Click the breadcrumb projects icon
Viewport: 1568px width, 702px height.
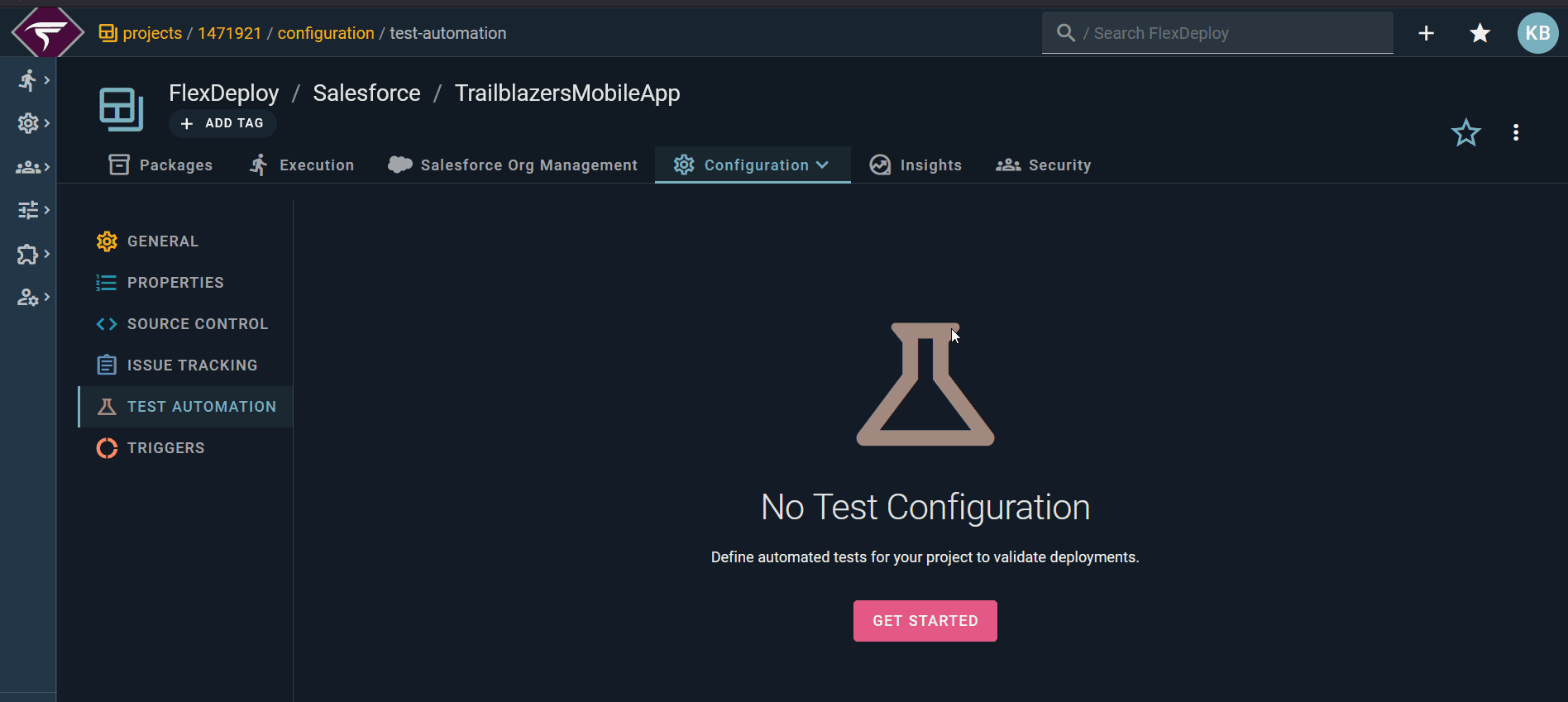point(108,33)
